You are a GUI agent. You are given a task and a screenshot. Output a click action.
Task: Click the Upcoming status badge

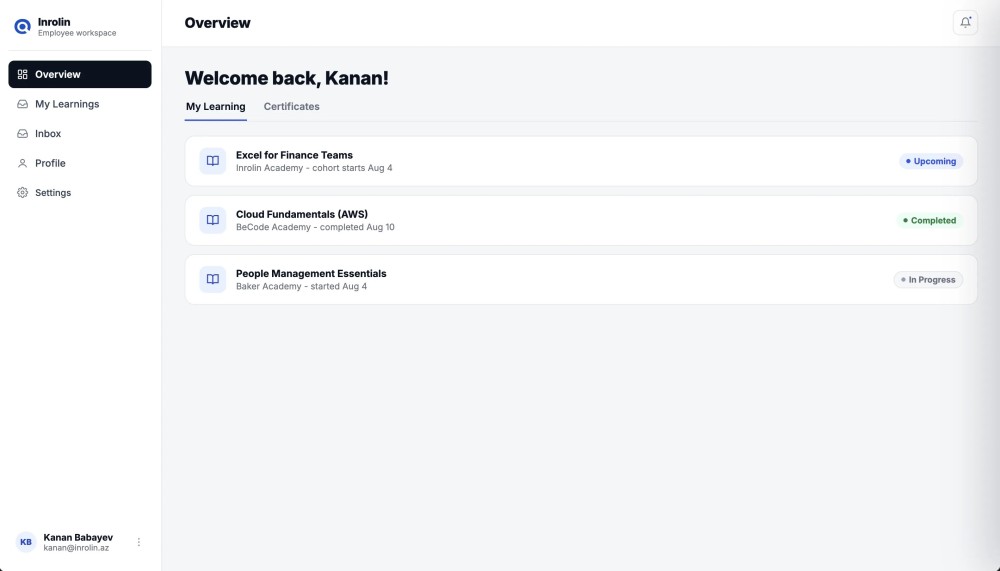coord(930,161)
